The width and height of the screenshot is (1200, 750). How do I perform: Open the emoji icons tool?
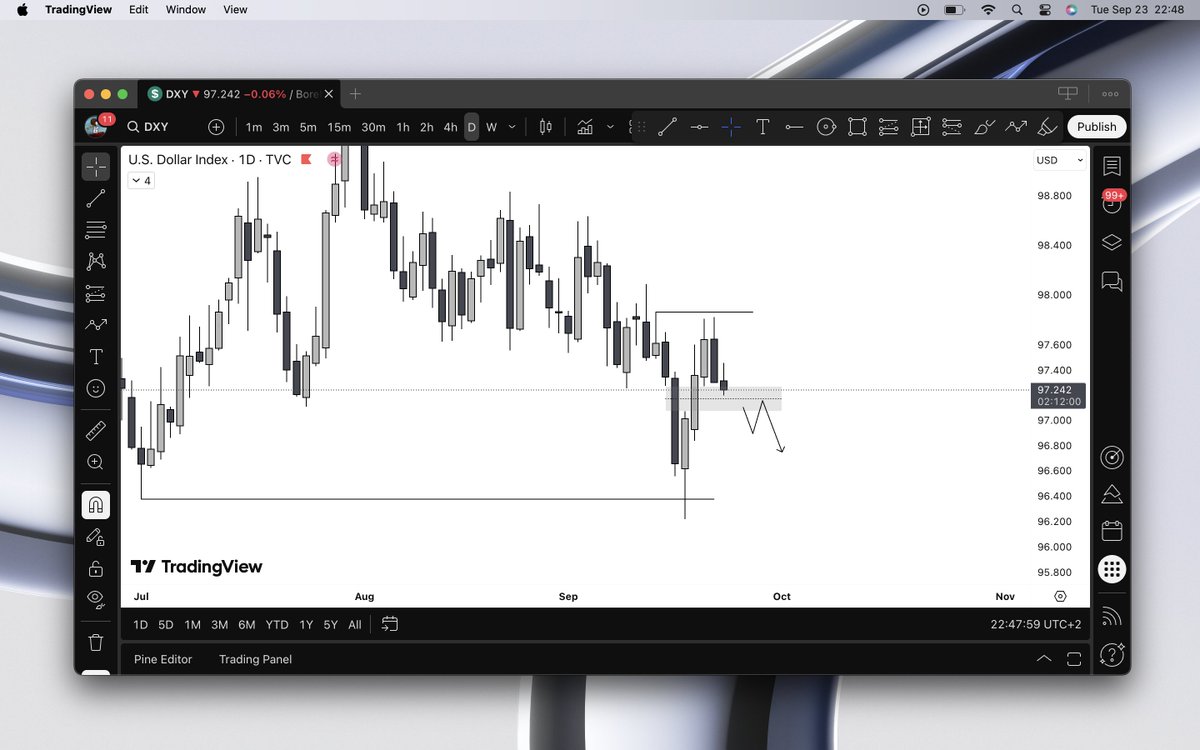tap(96, 388)
